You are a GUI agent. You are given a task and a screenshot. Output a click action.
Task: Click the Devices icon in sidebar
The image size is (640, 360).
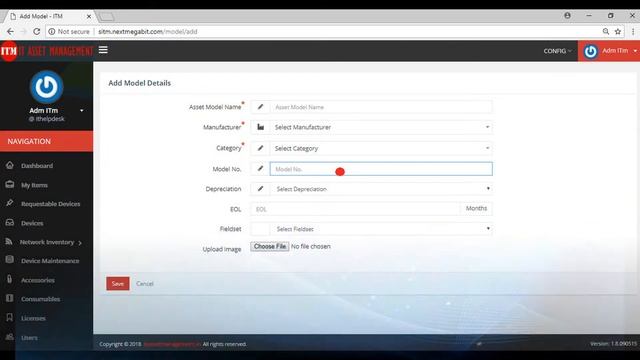pos(10,223)
